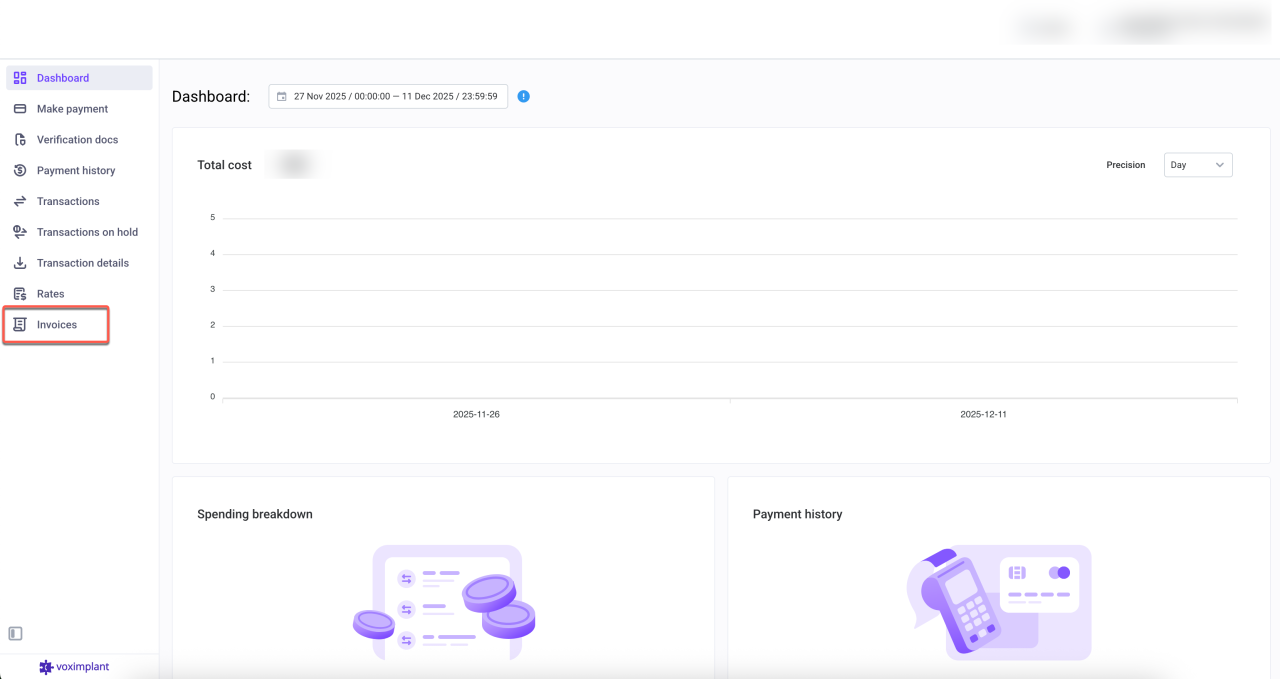Open the Verification docs page
1280x679 pixels.
tap(78, 140)
